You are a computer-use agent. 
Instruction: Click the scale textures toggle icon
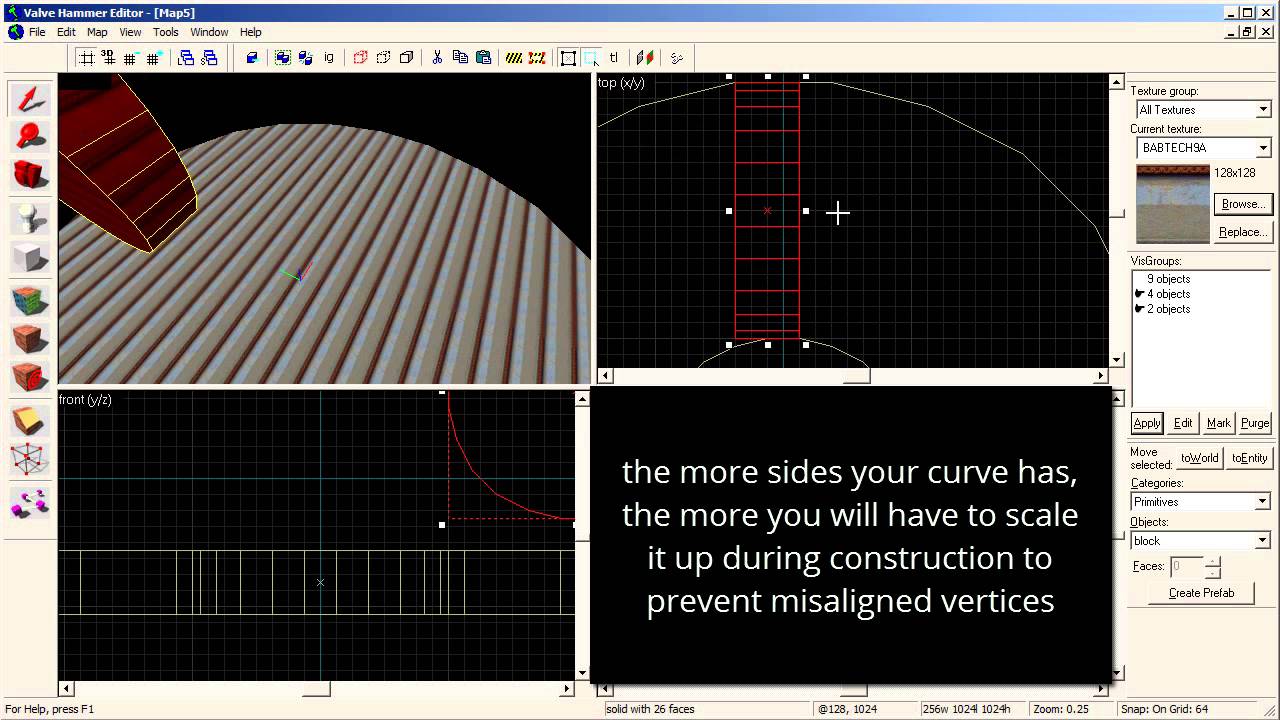(677, 58)
